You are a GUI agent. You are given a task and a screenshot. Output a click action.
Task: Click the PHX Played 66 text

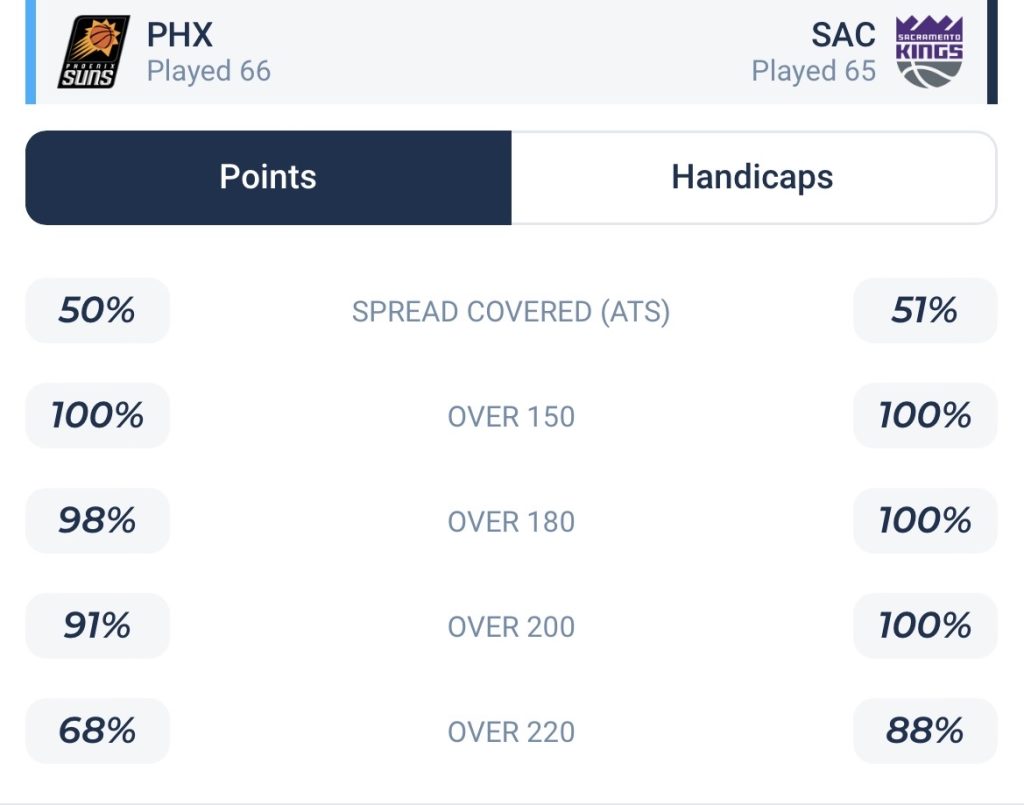point(208,71)
